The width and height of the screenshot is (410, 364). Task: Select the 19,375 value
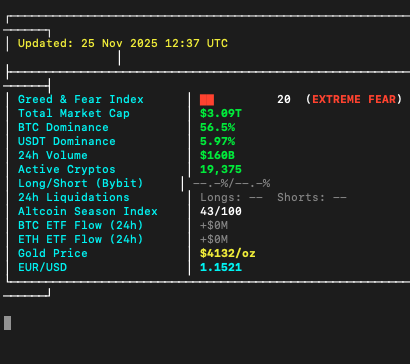click(221, 170)
